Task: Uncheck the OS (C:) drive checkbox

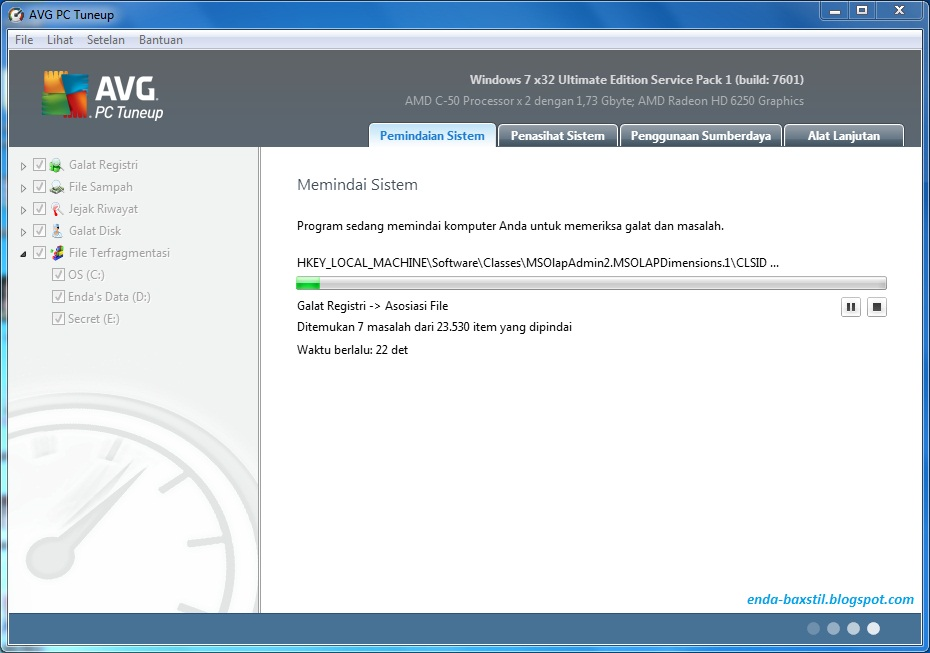Action: 58,275
